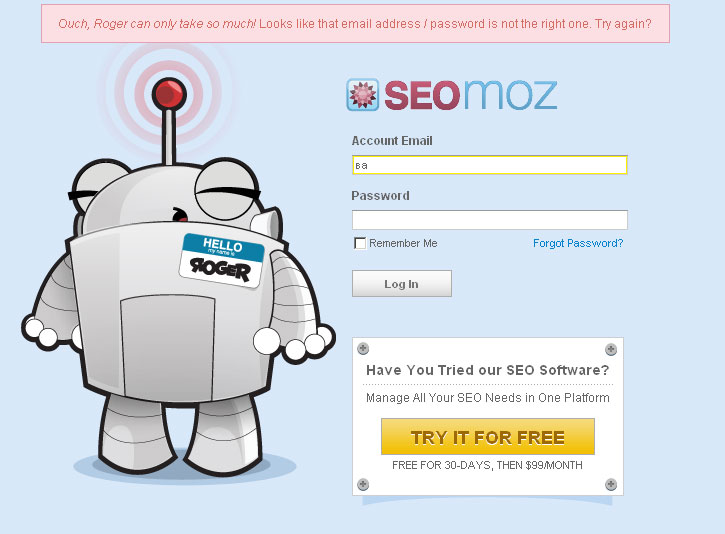The height and width of the screenshot is (534, 725).
Task: Click the bottom-right screw on promo panel
Action: tap(611, 484)
